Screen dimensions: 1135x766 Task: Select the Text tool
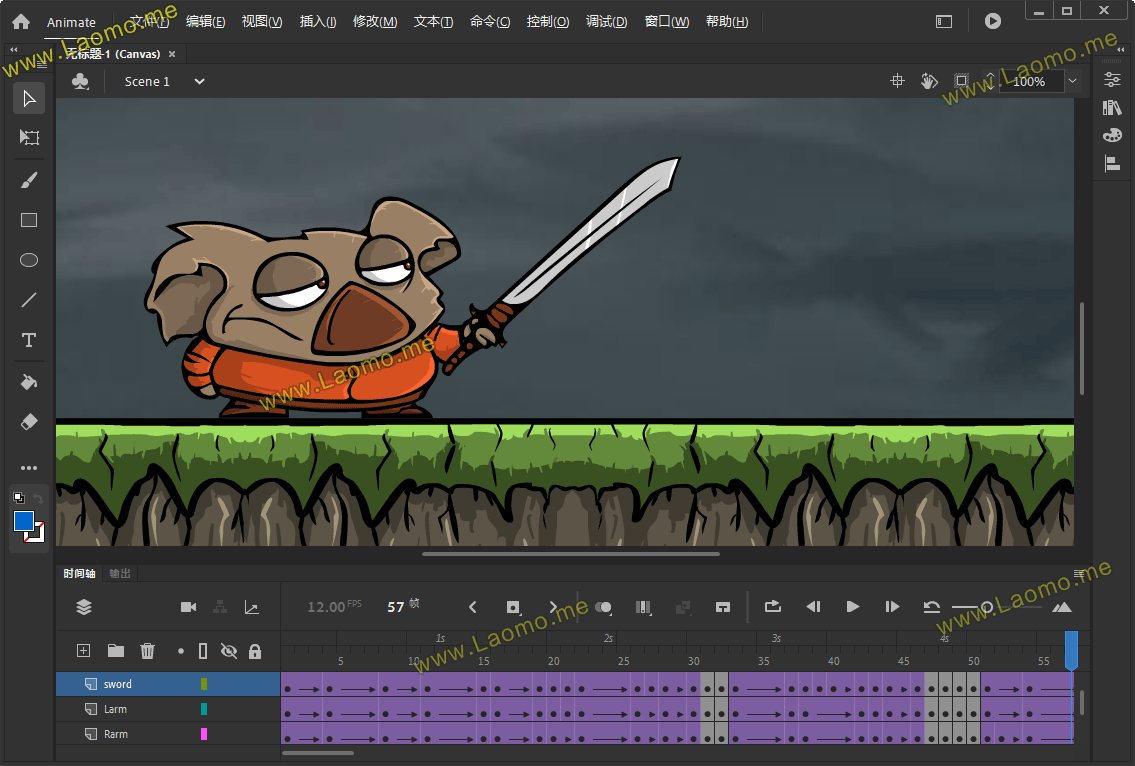tap(29, 340)
